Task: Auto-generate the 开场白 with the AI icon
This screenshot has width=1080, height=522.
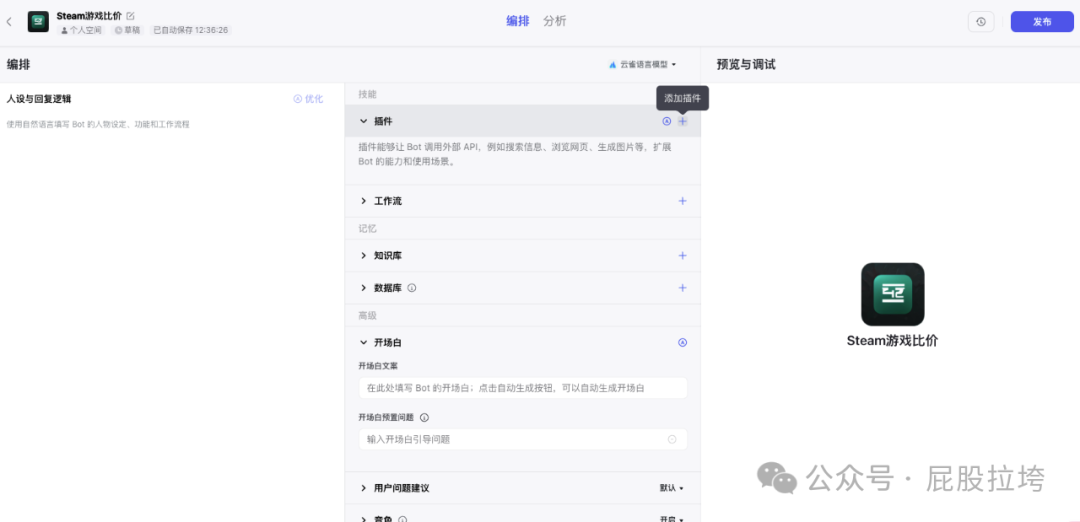Action: coord(683,342)
